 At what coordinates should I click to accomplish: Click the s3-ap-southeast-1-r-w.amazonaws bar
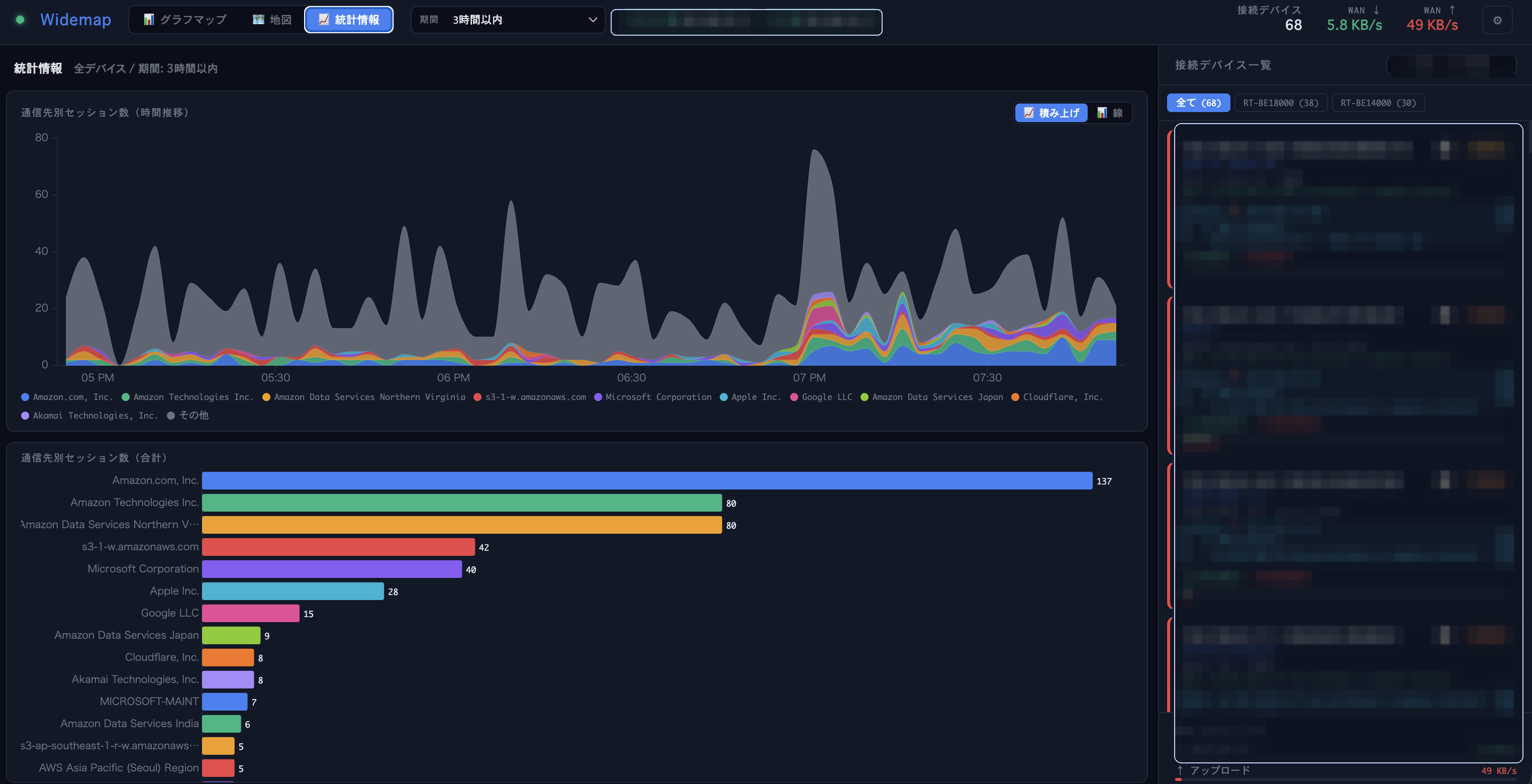pyautogui.click(x=218, y=746)
